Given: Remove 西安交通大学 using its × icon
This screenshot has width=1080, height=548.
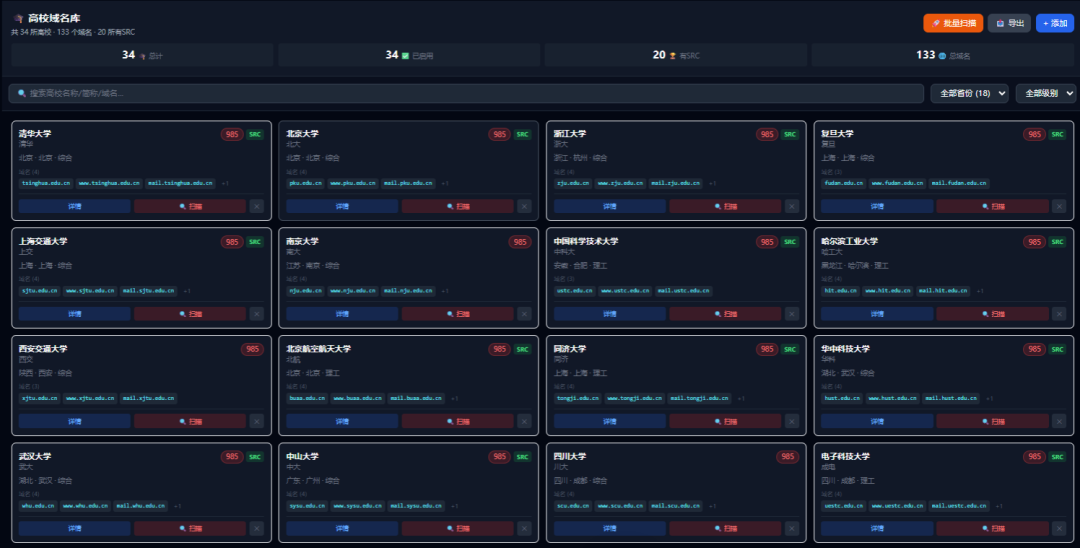Looking at the screenshot, I should 257,421.
